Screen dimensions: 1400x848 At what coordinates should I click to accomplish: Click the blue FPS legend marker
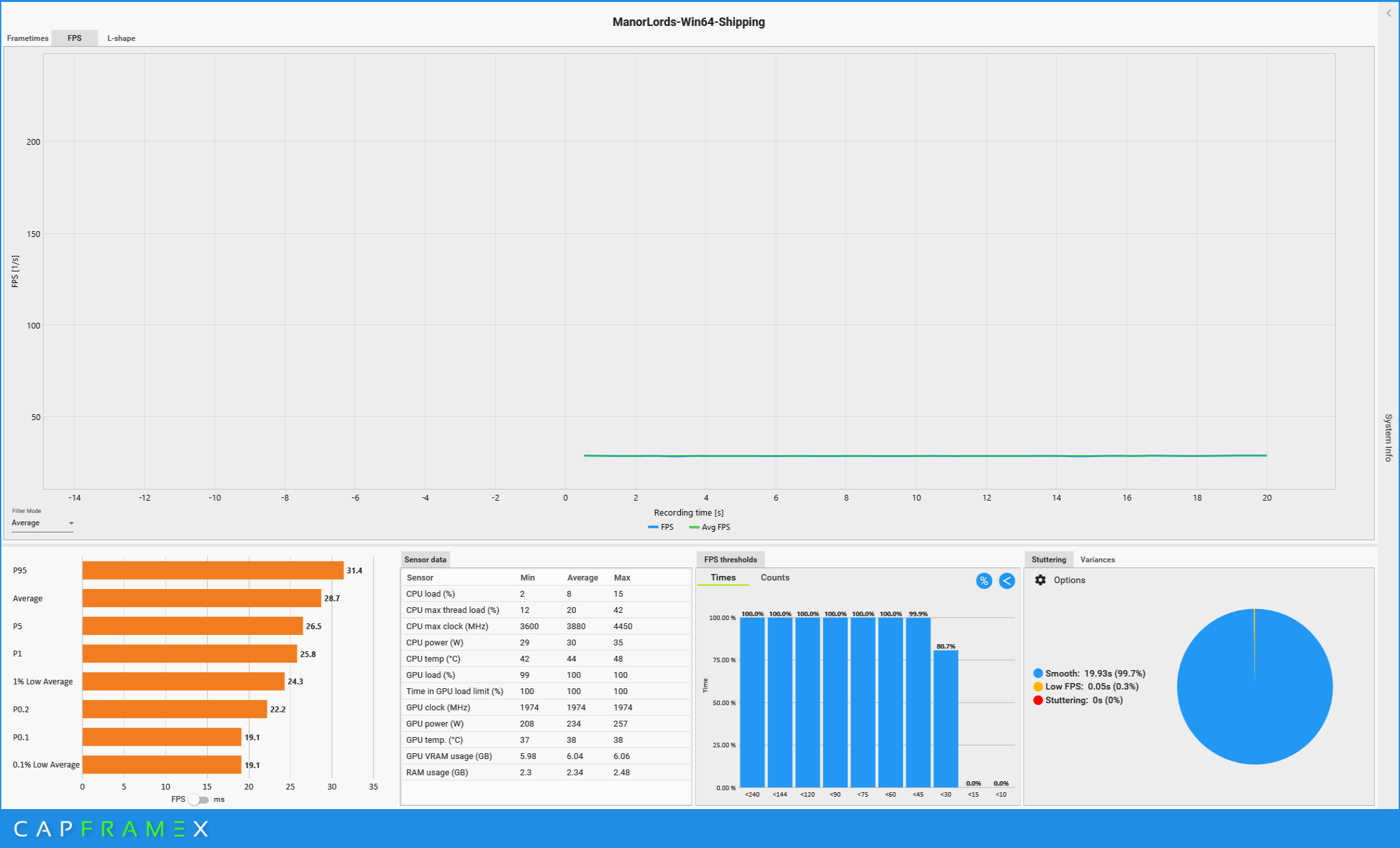coord(653,527)
